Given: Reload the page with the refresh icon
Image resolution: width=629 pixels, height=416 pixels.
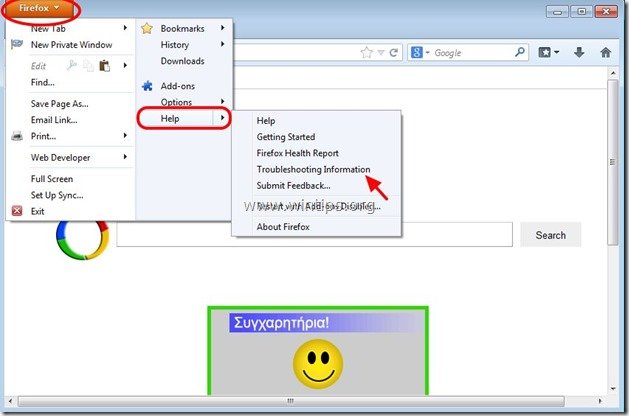Looking at the screenshot, I should point(394,53).
